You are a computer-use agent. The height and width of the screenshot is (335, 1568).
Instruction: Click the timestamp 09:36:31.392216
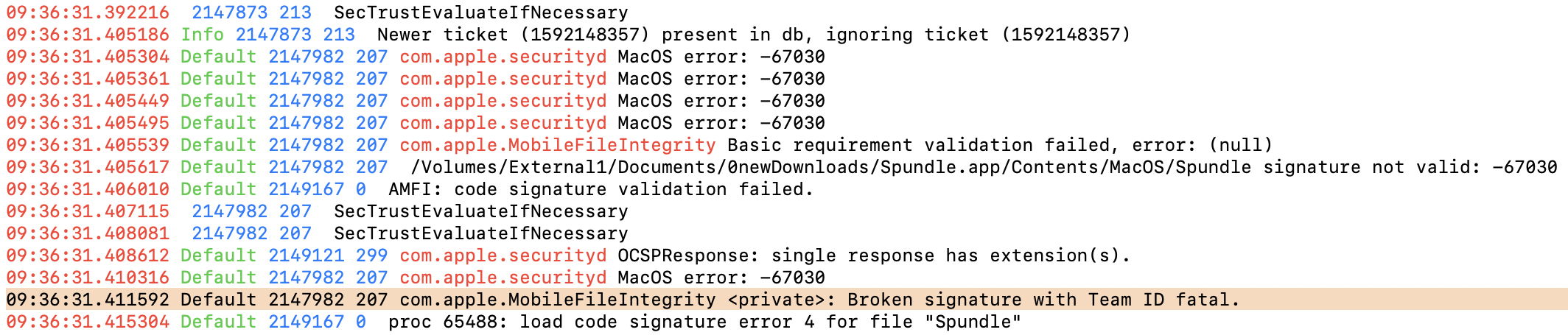(88, 13)
